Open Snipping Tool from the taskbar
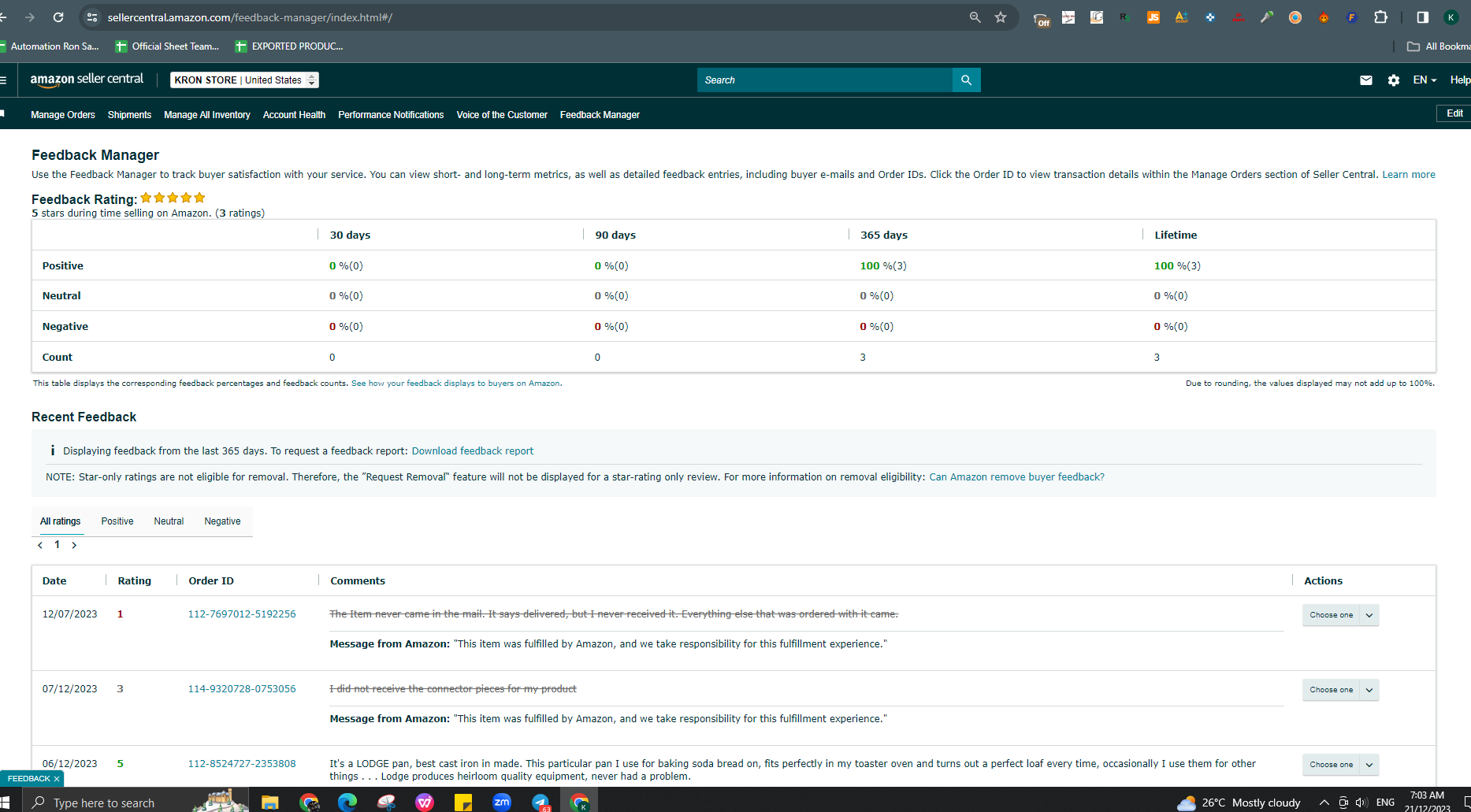This screenshot has width=1471, height=812. click(x=386, y=803)
